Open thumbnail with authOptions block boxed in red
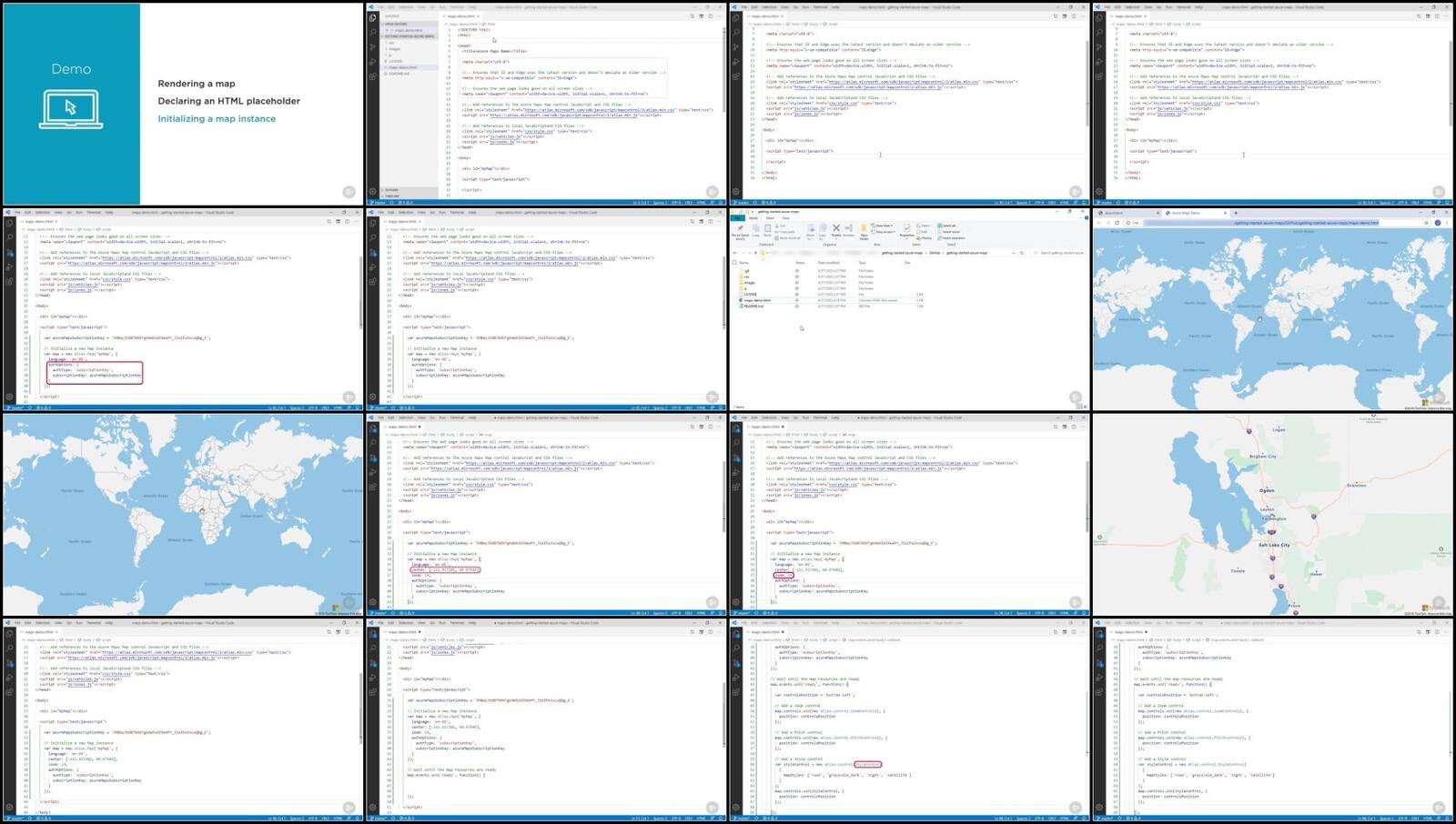 [182, 309]
